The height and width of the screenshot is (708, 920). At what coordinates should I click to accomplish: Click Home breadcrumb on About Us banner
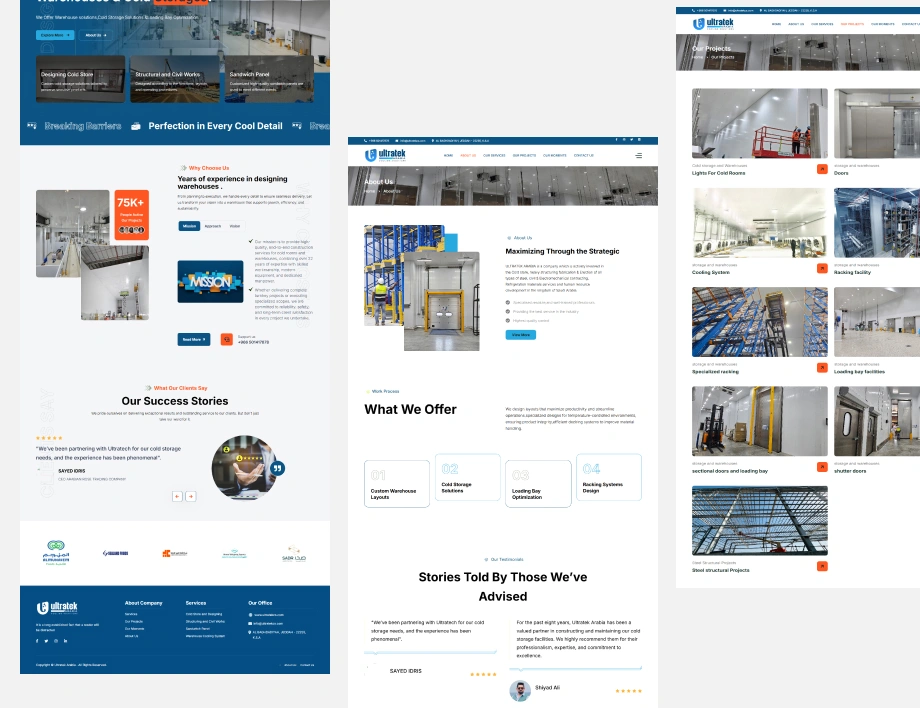pos(369,191)
